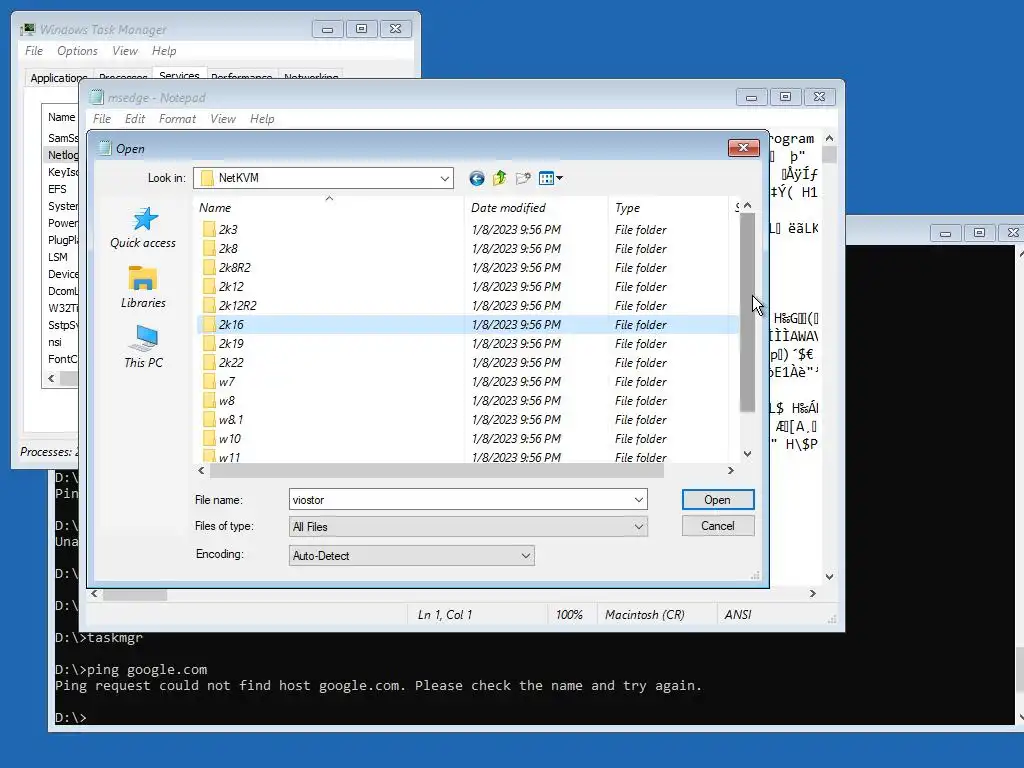
Task: Open Task Manager's File menu
Action: pyautogui.click(x=34, y=51)
